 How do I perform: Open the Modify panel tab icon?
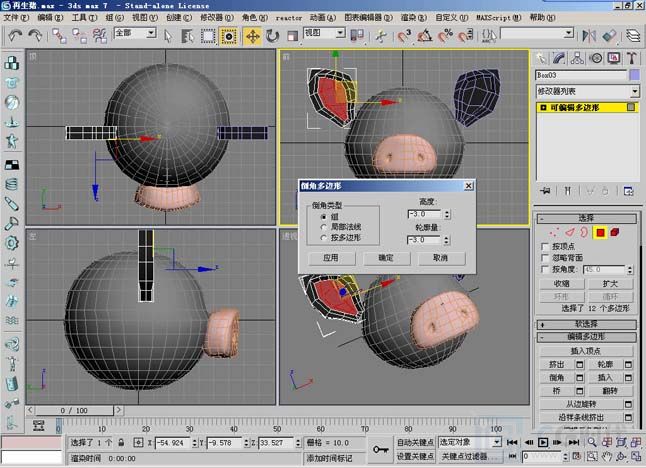pyautogui.click(x=559, y=58)
